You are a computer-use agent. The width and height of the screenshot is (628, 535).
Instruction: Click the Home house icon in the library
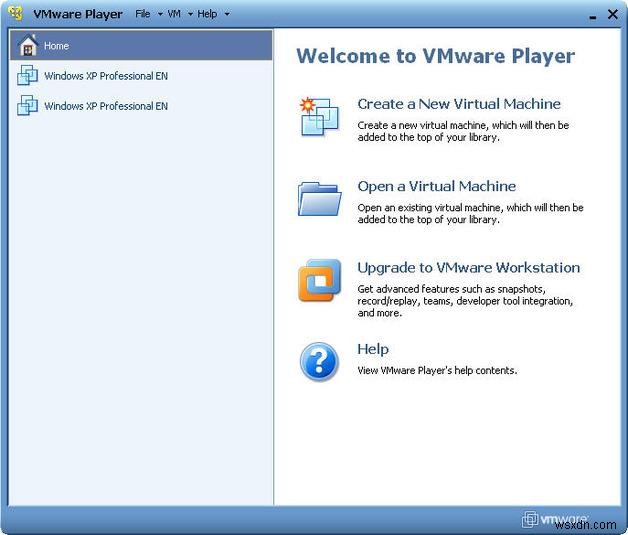point(28,45)
